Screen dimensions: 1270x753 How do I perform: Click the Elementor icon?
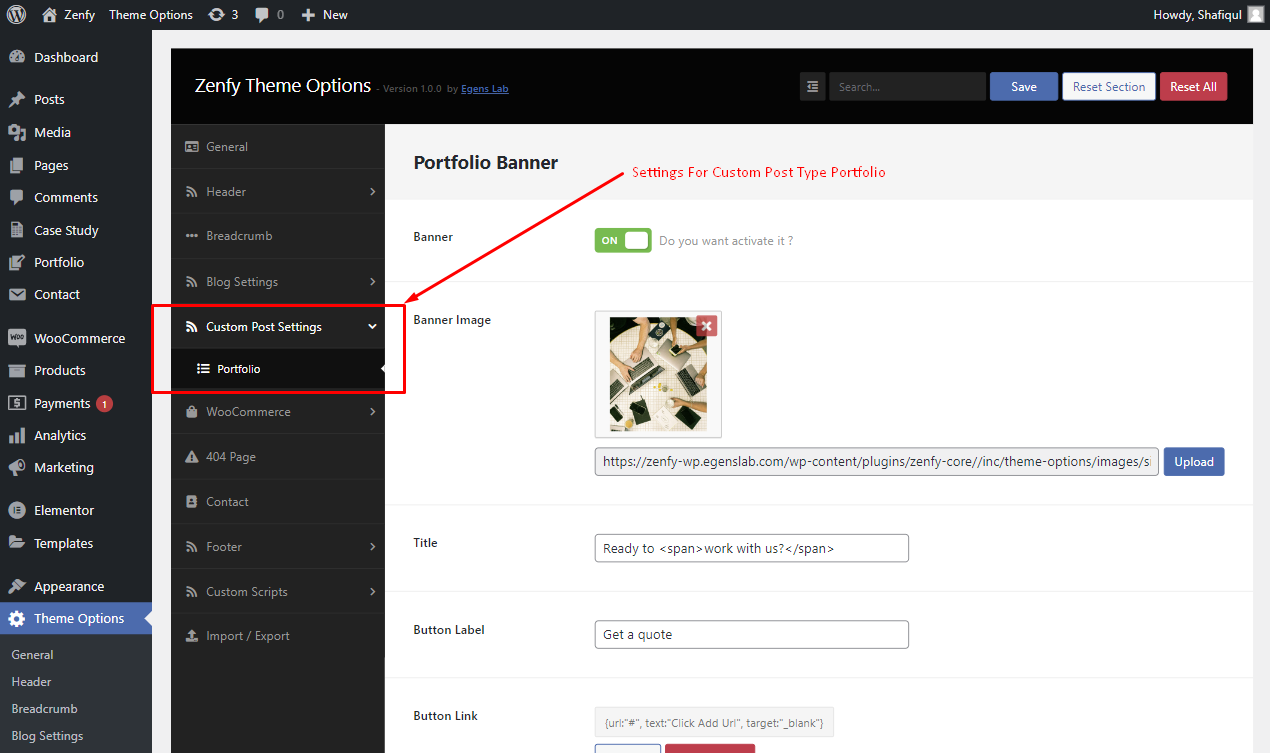pyautogui.click(x=17, y=510)
